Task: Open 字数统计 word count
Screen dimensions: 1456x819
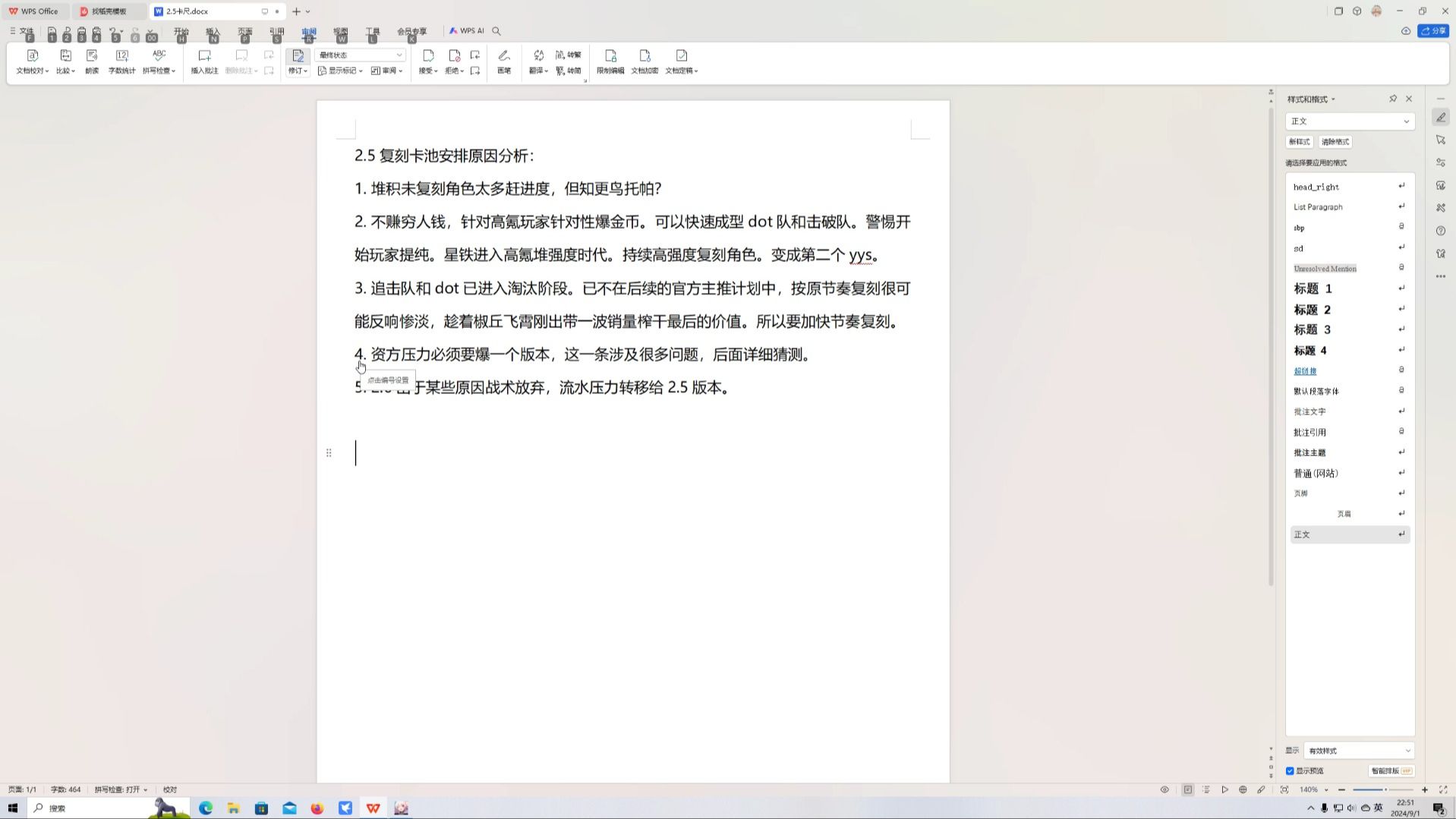Action: coord(121,61)
